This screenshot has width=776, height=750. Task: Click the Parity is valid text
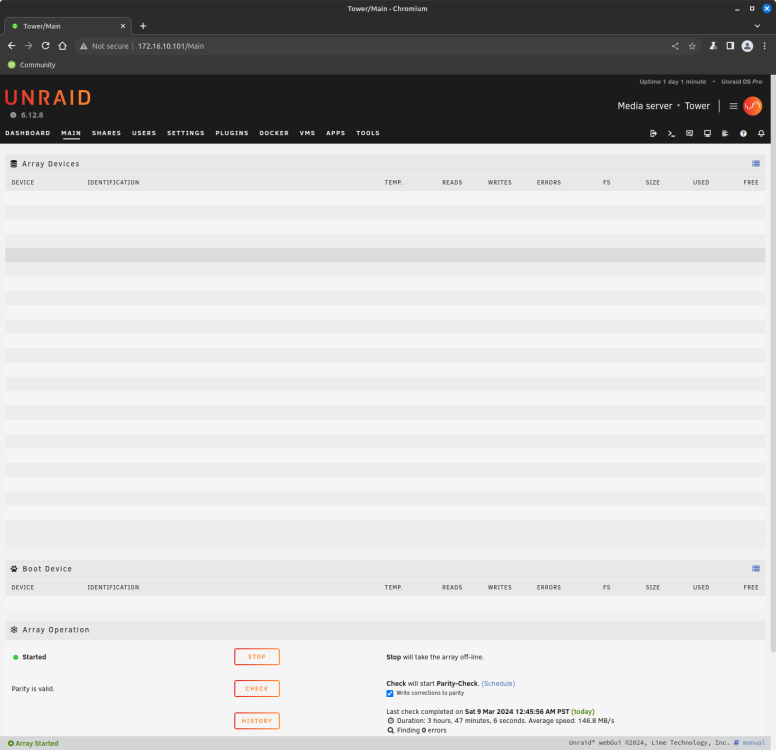[33, 689]
